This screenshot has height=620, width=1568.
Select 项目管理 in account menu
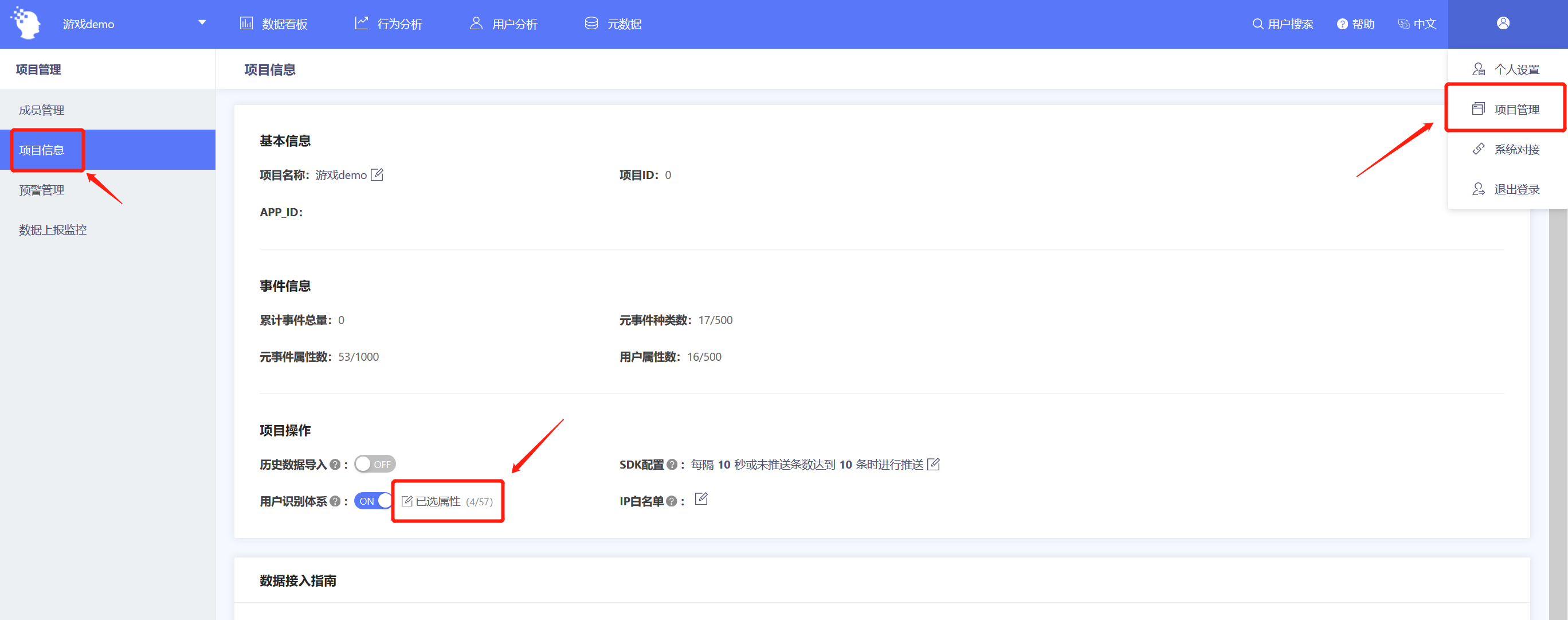pyautogui.click(x=1507, y=109)
